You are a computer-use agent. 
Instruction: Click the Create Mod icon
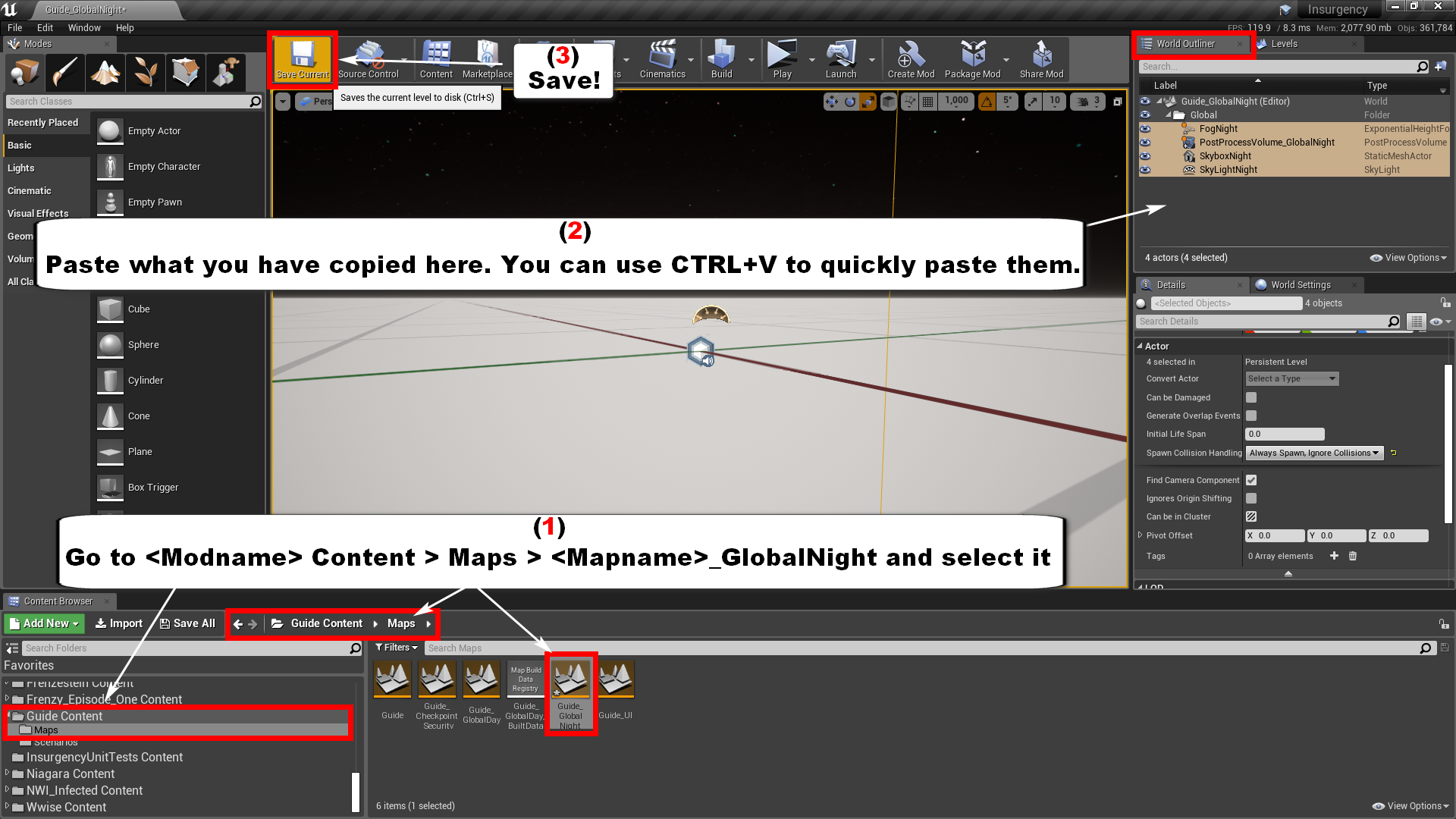coord(911,59)
